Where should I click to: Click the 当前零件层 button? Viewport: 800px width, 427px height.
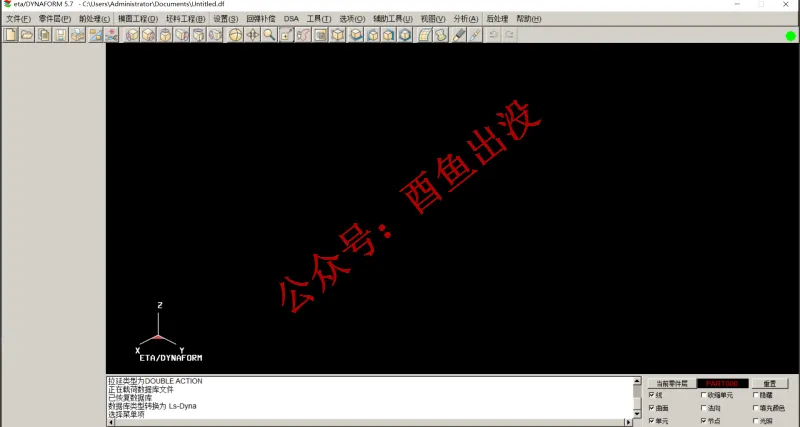[x=671, y=383]
